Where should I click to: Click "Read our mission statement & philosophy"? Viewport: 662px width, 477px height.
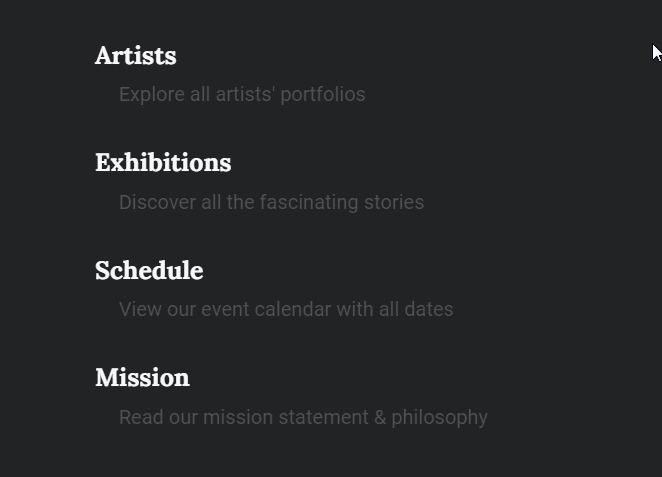pos(303,418)
